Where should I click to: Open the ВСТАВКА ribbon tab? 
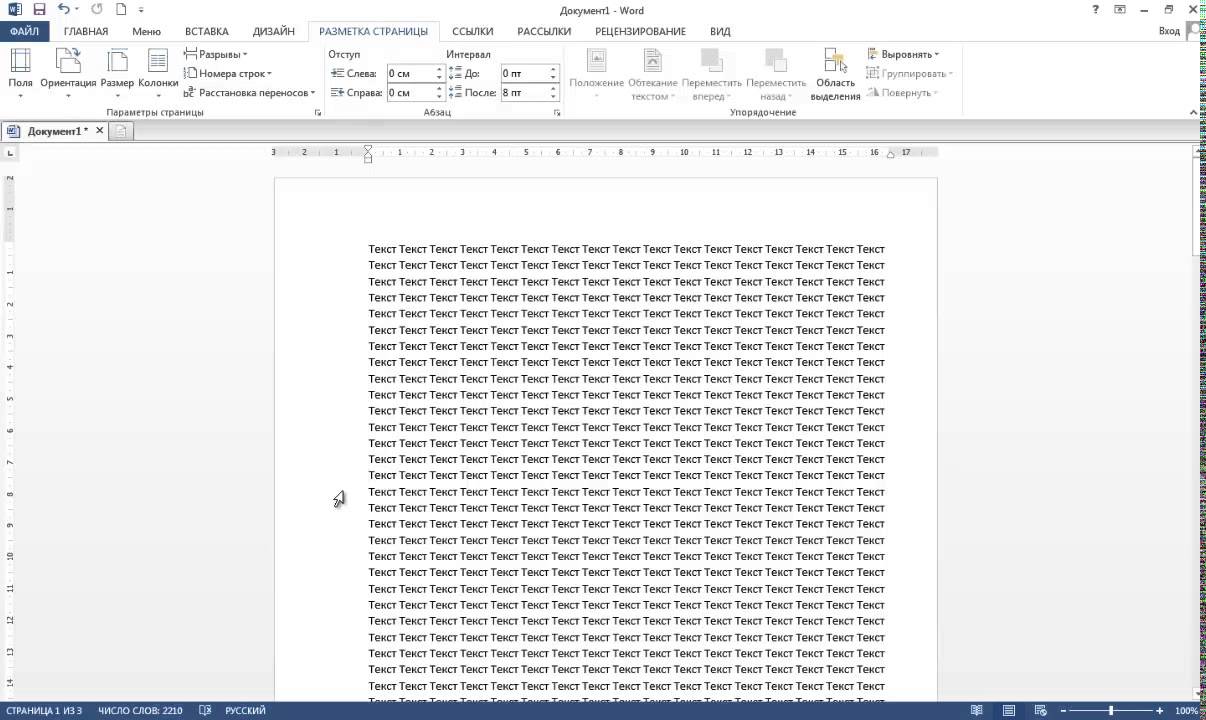(x=206, y=31)
